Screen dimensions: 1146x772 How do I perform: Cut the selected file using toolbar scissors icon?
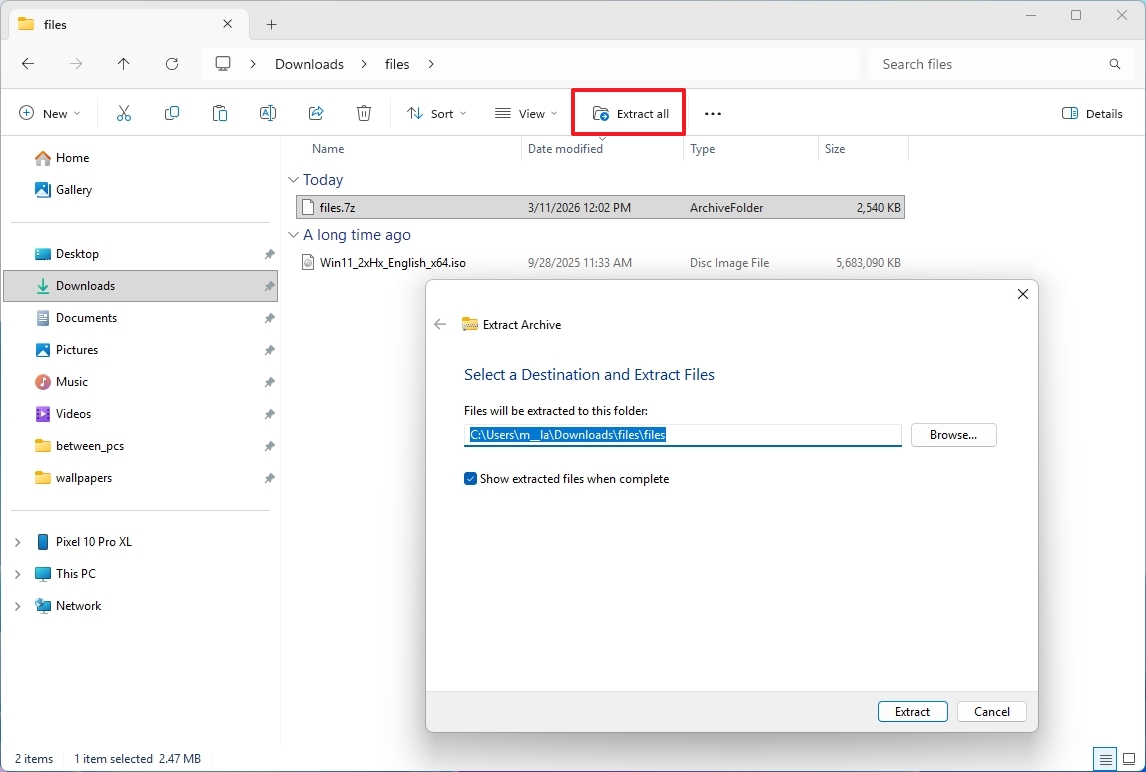coord(124,113)
